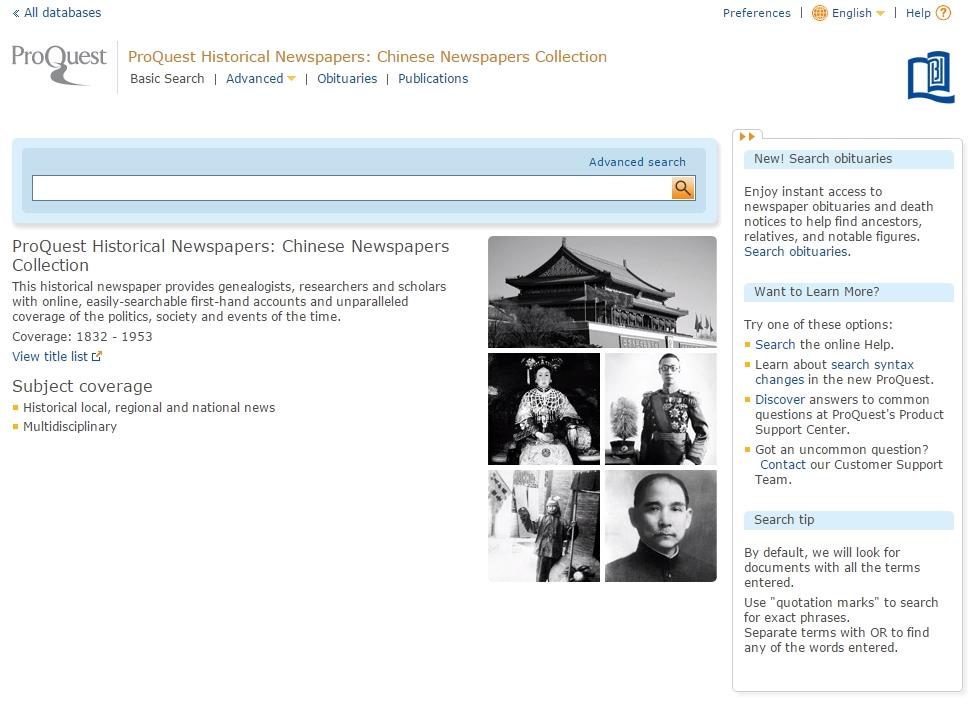Open the Obituaries page
The height and width of the screenshot is (704, 973).
click(347, 79)
